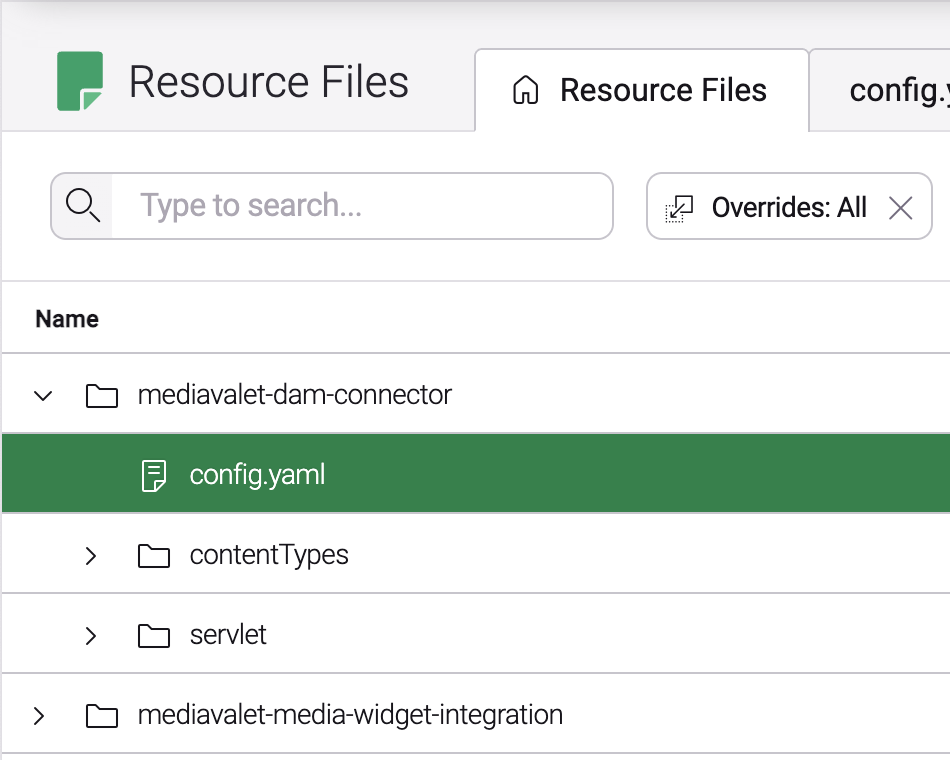
Task: Select the servlet label
Action: 228,635
